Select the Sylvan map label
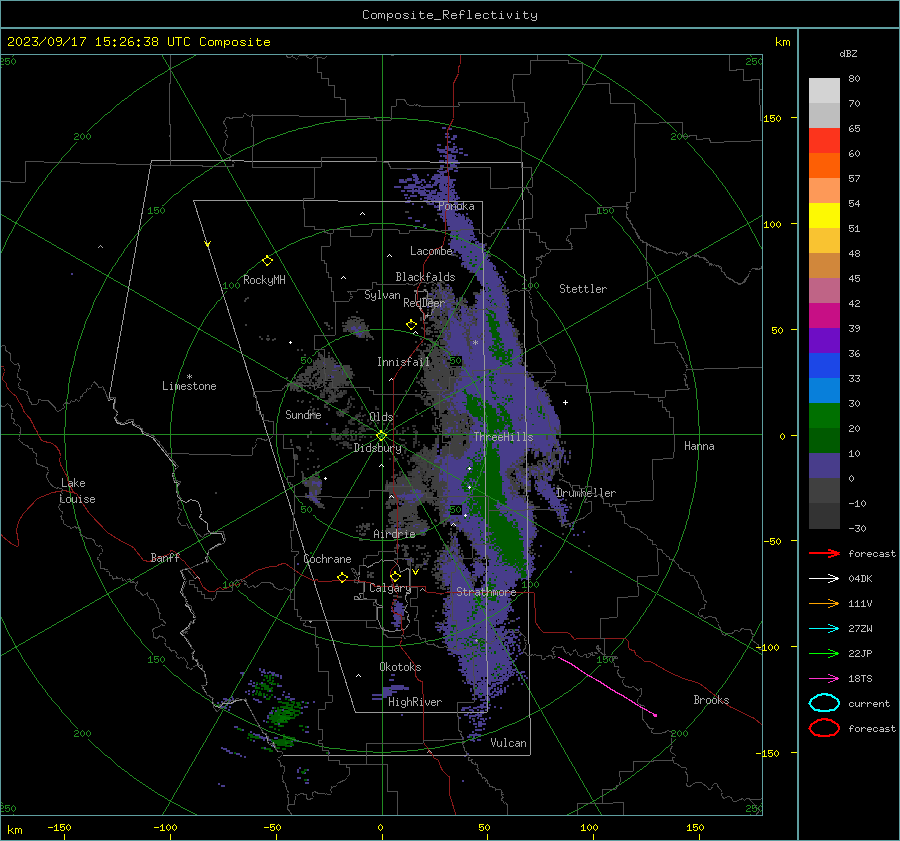 (382, 295)
